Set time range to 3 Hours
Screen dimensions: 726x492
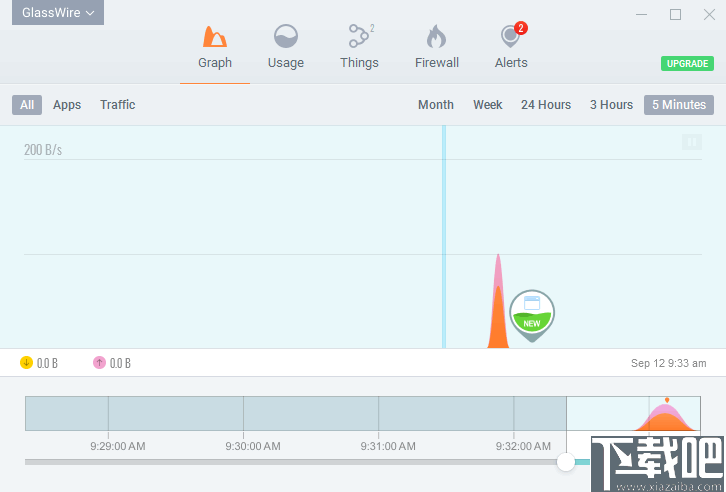[611, 105]
